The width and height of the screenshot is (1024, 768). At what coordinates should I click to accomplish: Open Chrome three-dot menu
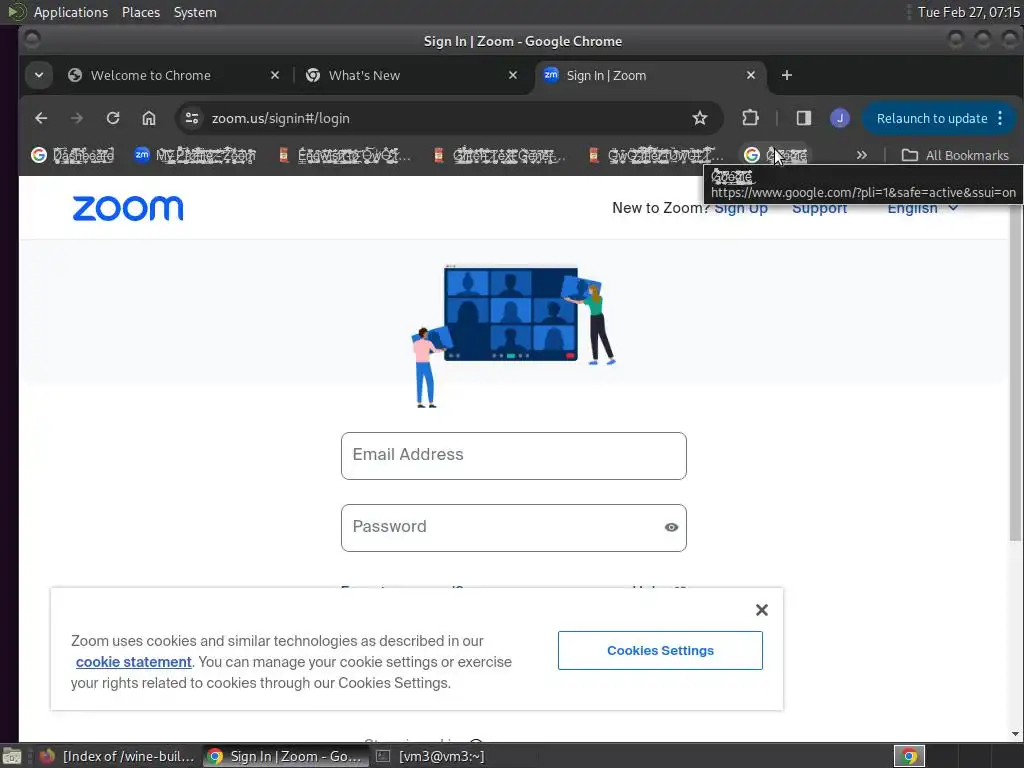tap(1000, 118)
